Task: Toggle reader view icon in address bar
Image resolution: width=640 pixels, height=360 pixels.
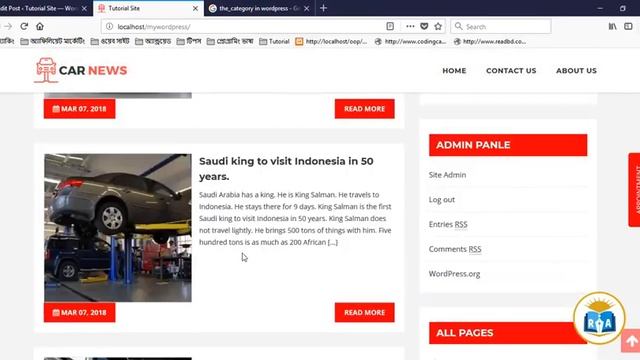Action: (390, 27)
